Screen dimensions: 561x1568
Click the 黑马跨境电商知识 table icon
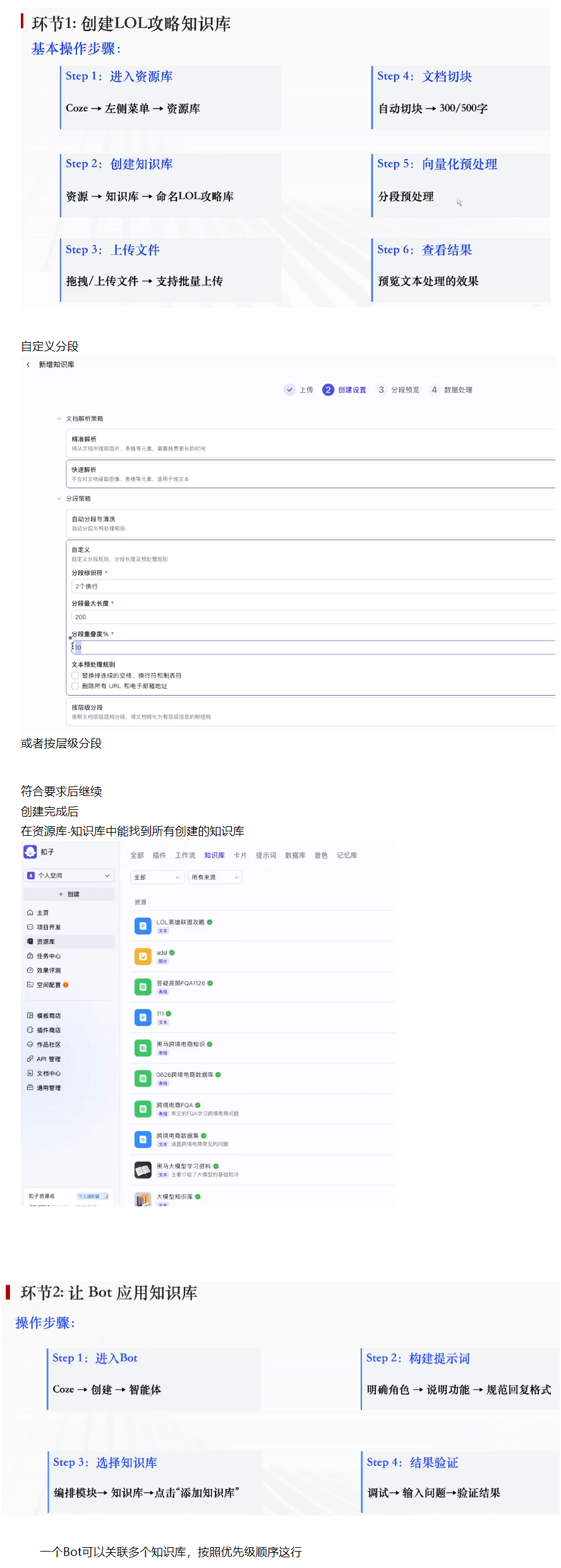pos(143,1048)
